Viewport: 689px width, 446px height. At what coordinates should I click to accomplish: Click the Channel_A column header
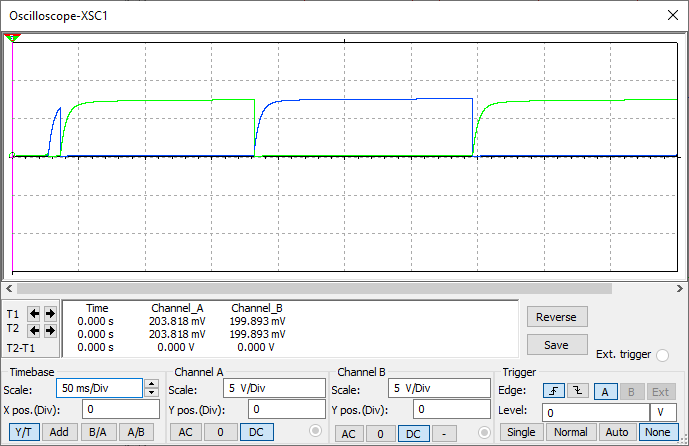[x=177, y=308]
